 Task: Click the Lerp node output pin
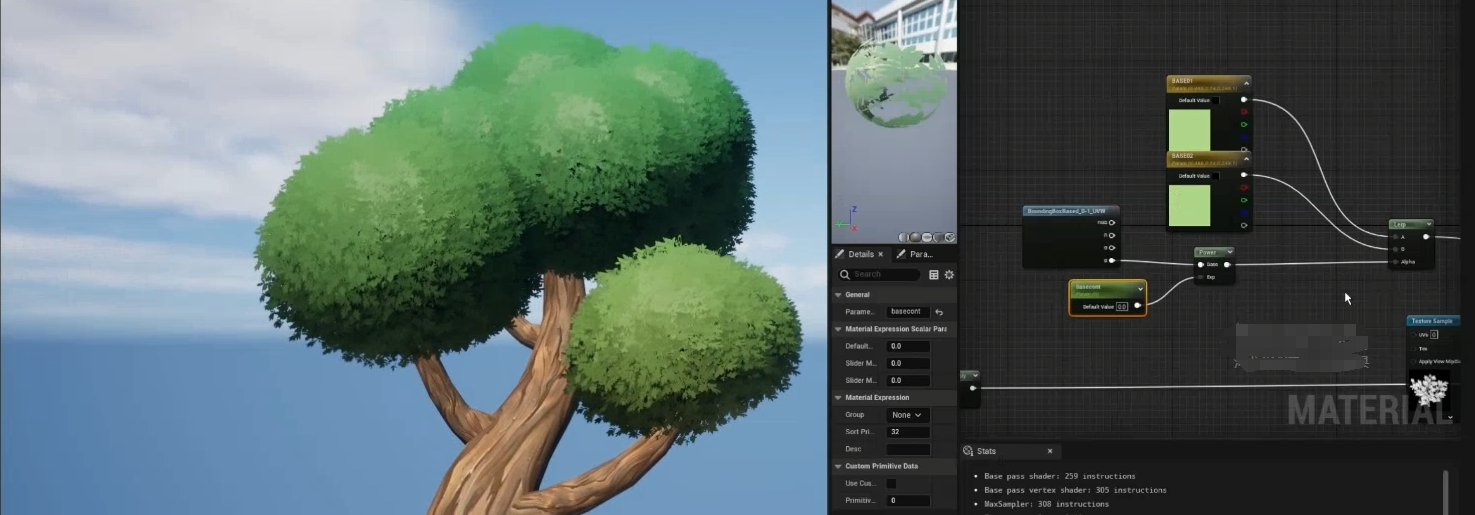tap(1426, 237)
